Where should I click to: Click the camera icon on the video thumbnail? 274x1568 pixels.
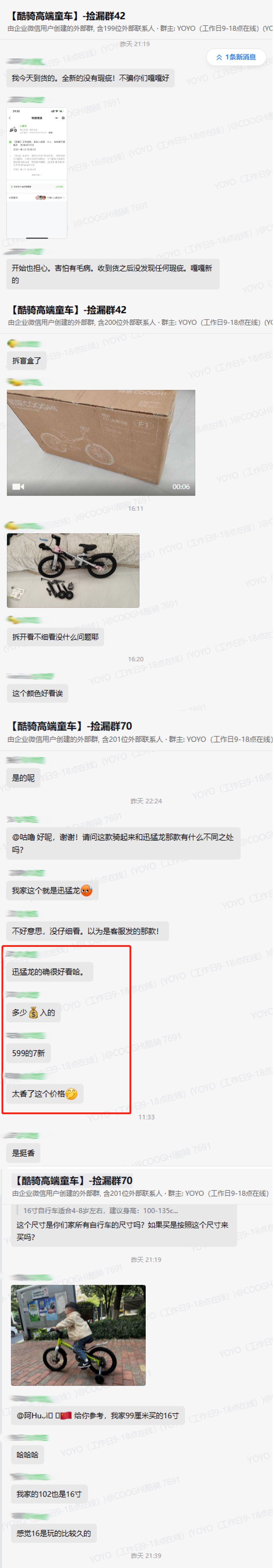[x=18, y=487]
